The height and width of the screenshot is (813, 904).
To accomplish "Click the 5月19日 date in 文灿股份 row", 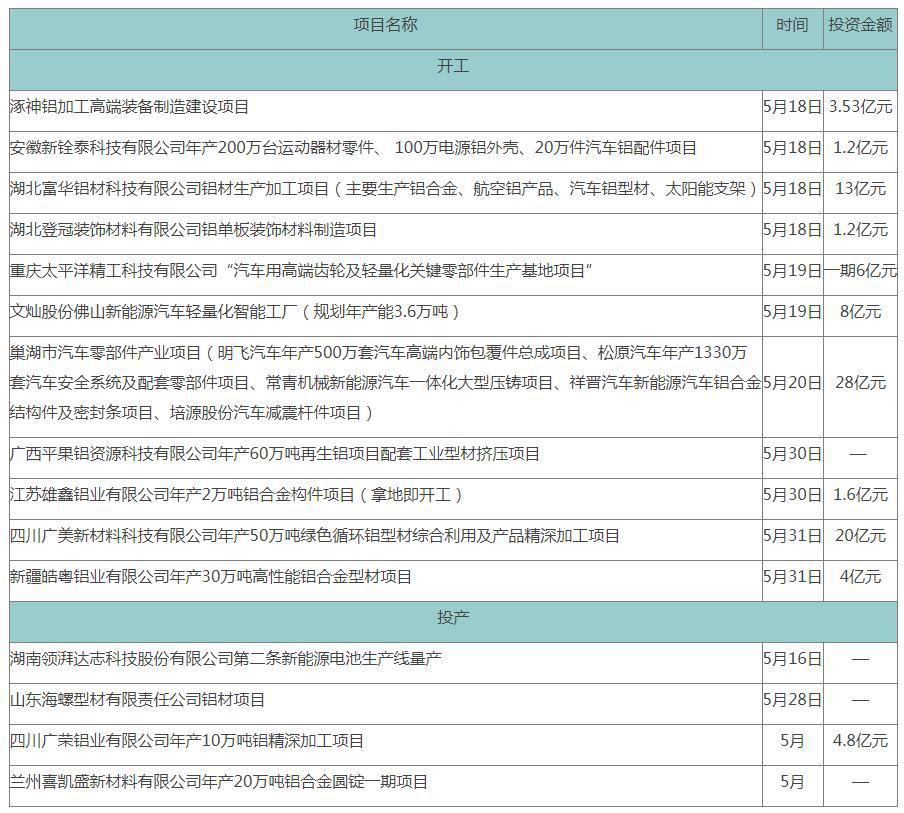I will [x=792, y=312].
